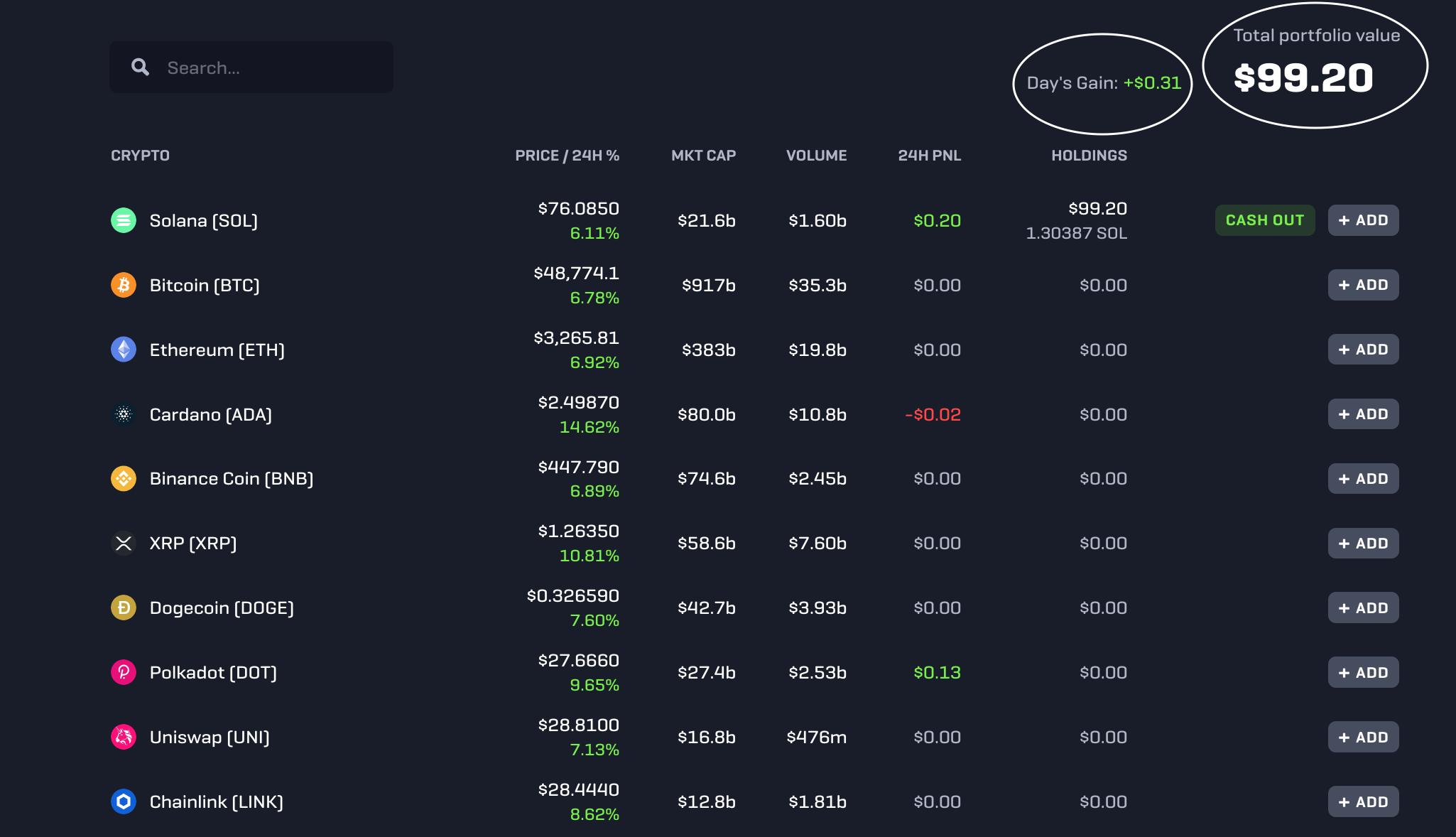Sort by the 24H PNL column header
1456x837 pixels.
pos(929,156)
